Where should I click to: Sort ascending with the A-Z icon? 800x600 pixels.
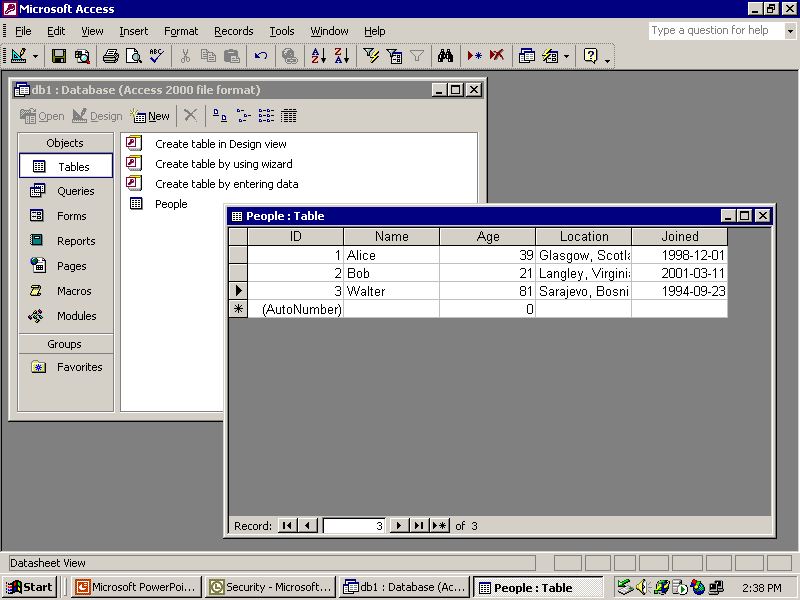click(x=319, y=56)
